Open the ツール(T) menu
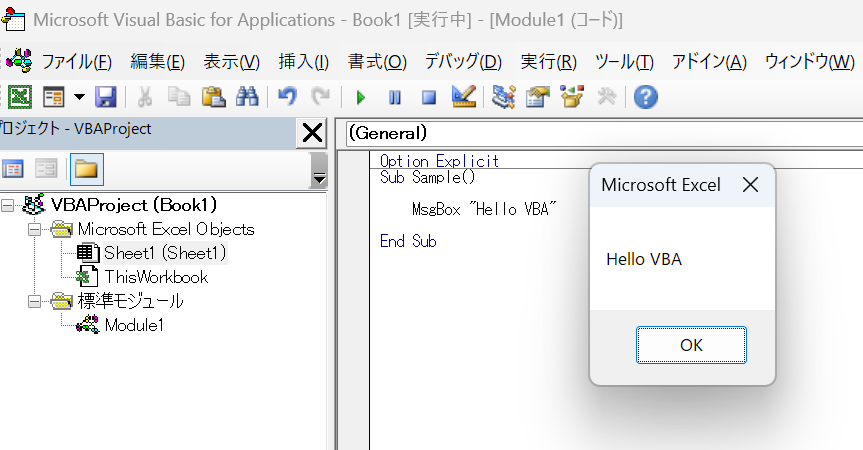This screenshot has height=450, width=863. (624, 62)
